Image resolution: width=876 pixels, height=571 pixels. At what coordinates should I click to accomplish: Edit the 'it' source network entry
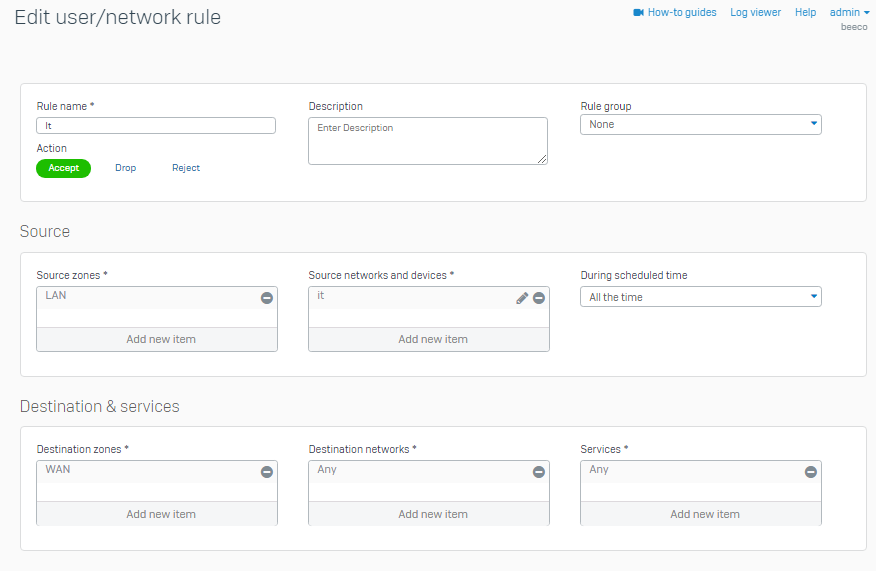coord(522,298)
